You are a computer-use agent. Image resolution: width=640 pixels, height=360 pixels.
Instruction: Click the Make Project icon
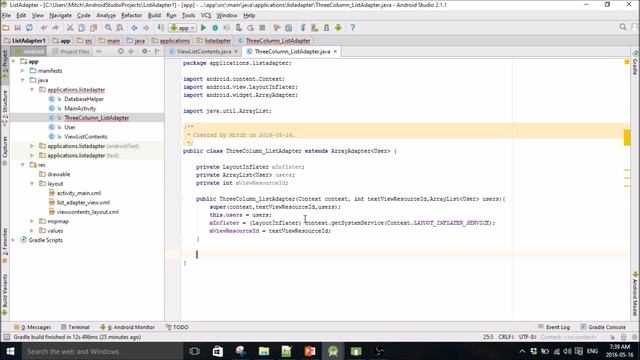tap(161, 28)
